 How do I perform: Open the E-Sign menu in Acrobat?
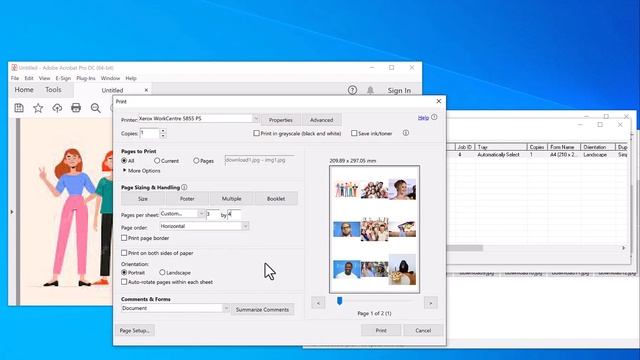63,78
